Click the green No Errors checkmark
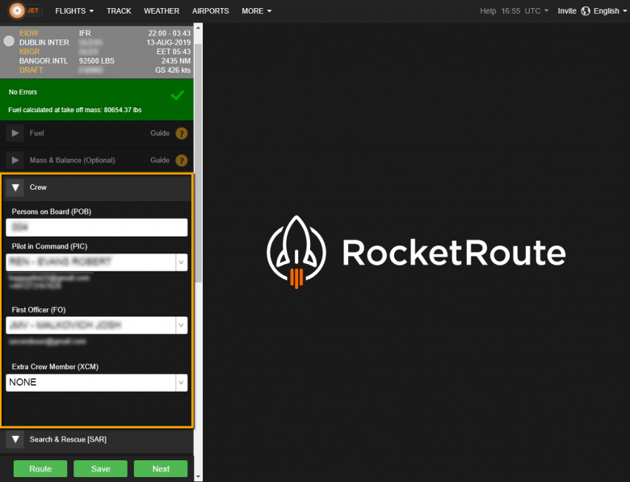Viewport: 630px width, 482px height. pos(177,95)
